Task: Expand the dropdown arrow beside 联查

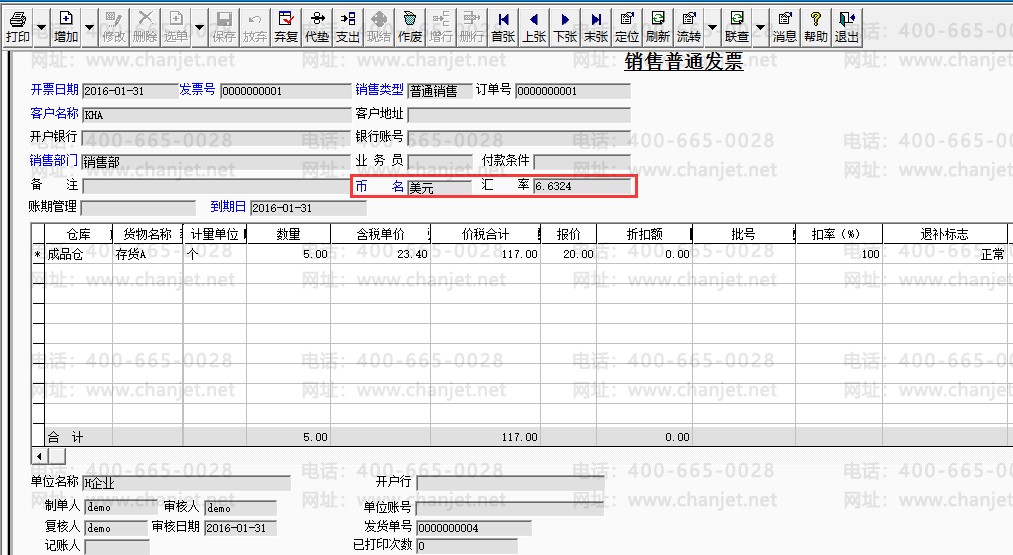Action: pyautogui.click(x=760, y=27)
